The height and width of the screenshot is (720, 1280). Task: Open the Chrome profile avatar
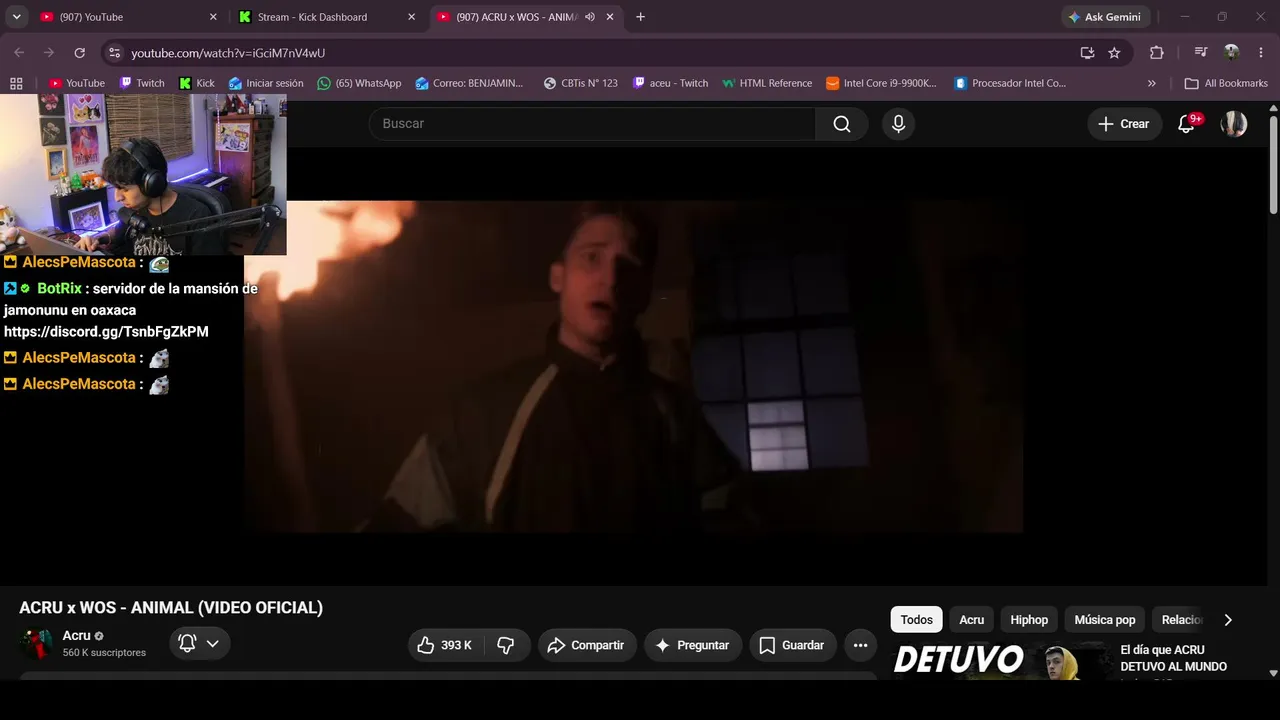[x=1232, y=53]
